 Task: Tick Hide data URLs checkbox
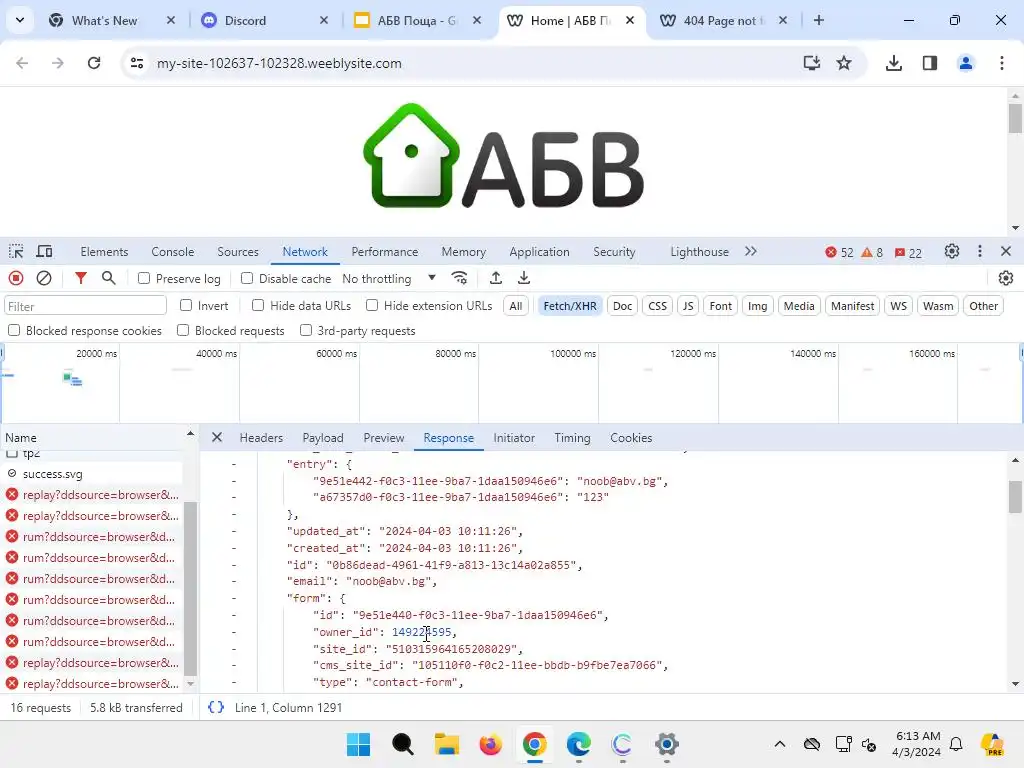click(258, 305)
